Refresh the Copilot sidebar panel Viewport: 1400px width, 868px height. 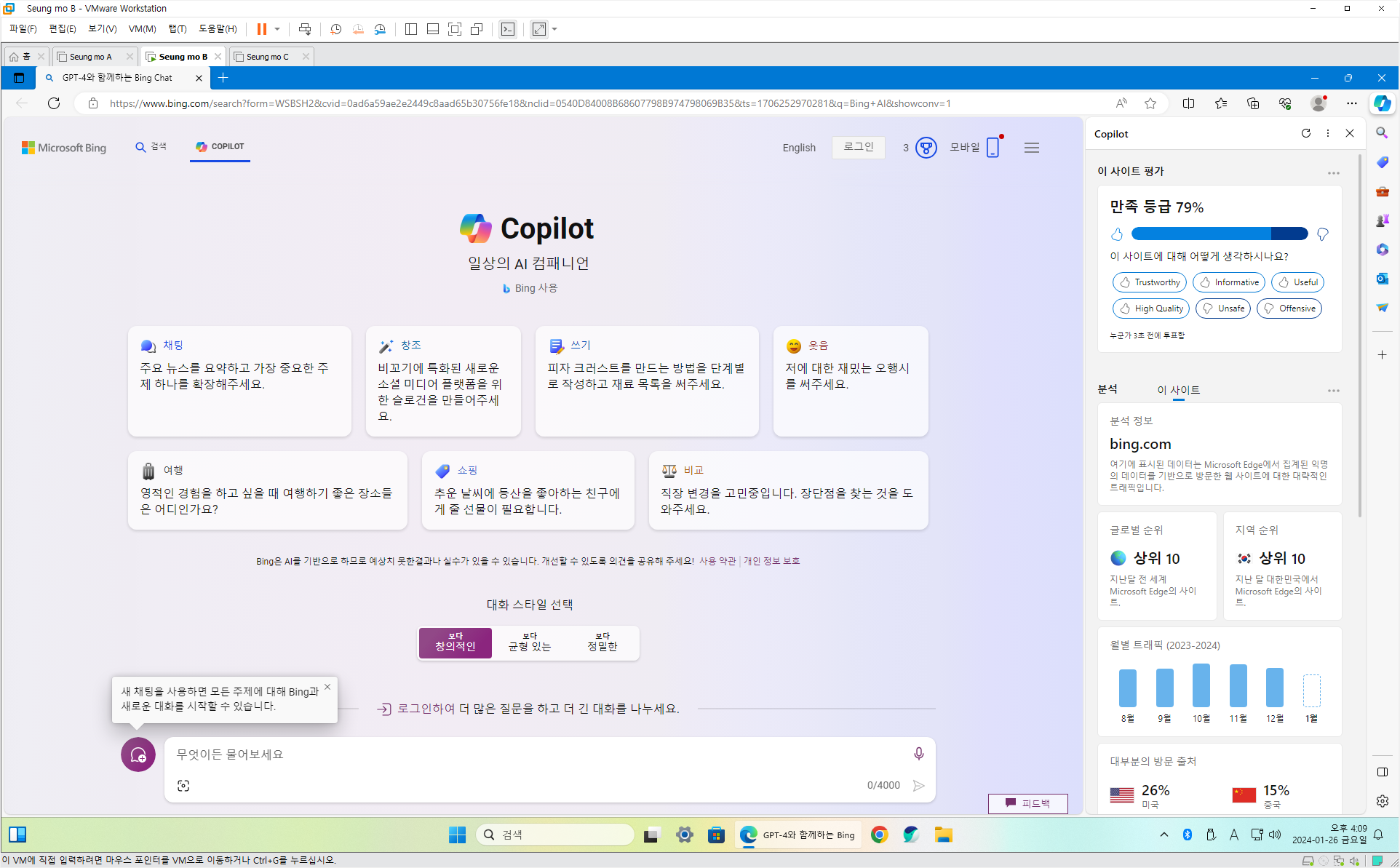(1305, 133)
